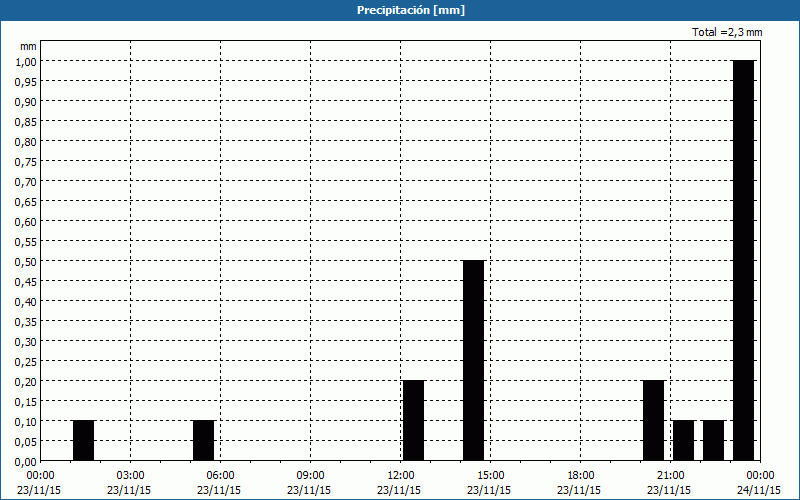Select the 0,05 y-axis label

tap(26, 441)
